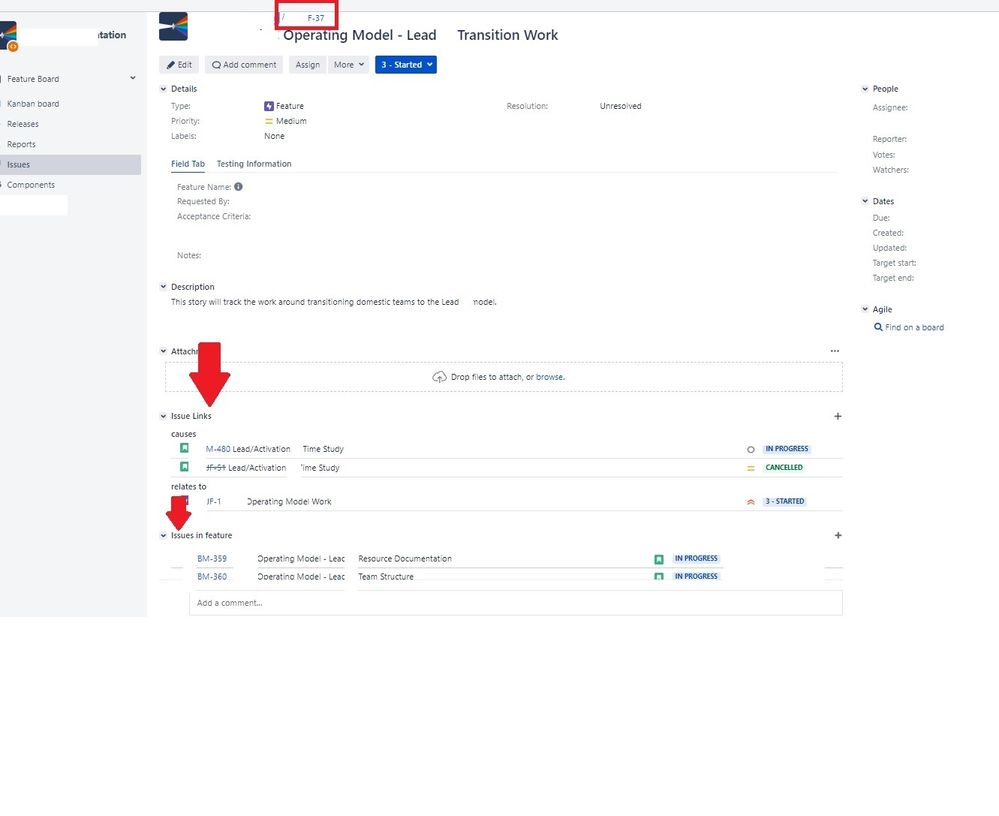Click the Medium priority icon
Screen dimensions: 999x816
coord(267,121)
